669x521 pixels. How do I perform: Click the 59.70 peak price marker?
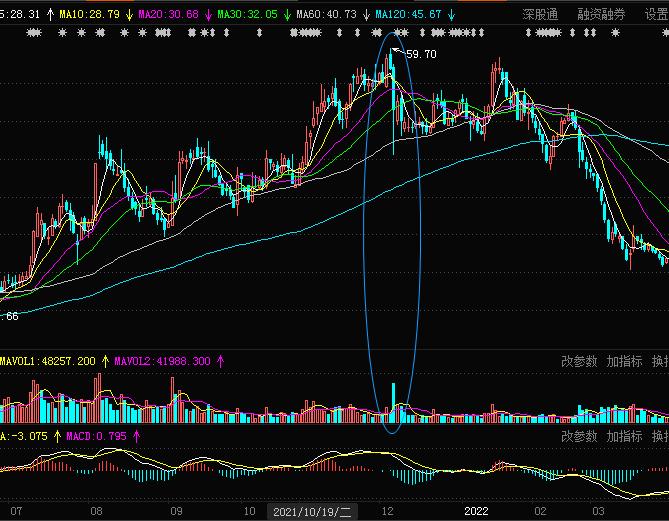tap(421, 54)
